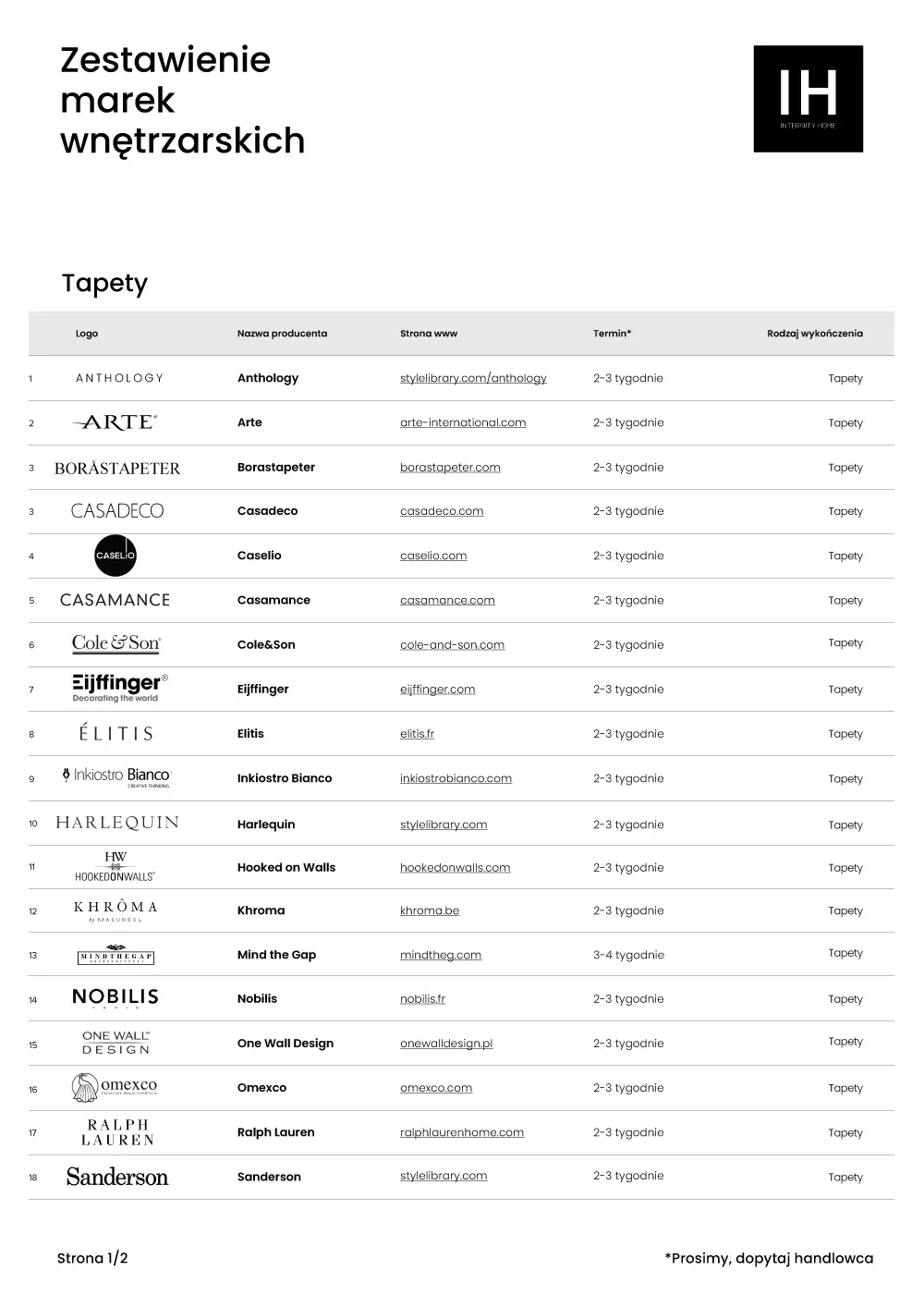Open the arte-international.com link

click(463, 422)
